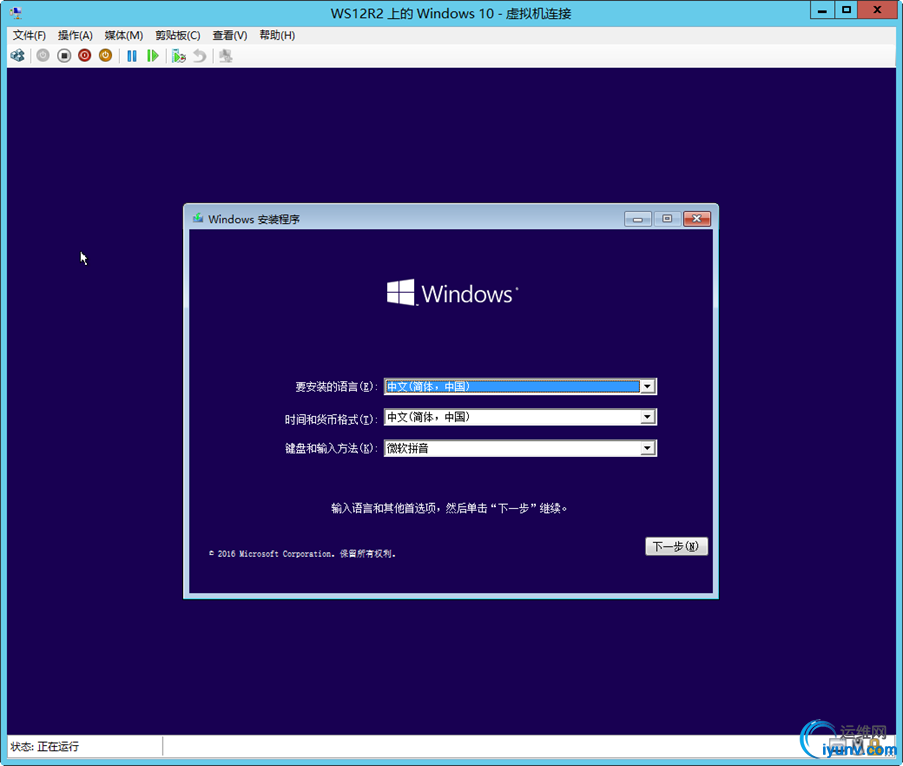Open the 剪贴板(C) menu
This screenshot has height=766, width=903.
[x=178, y=35]
